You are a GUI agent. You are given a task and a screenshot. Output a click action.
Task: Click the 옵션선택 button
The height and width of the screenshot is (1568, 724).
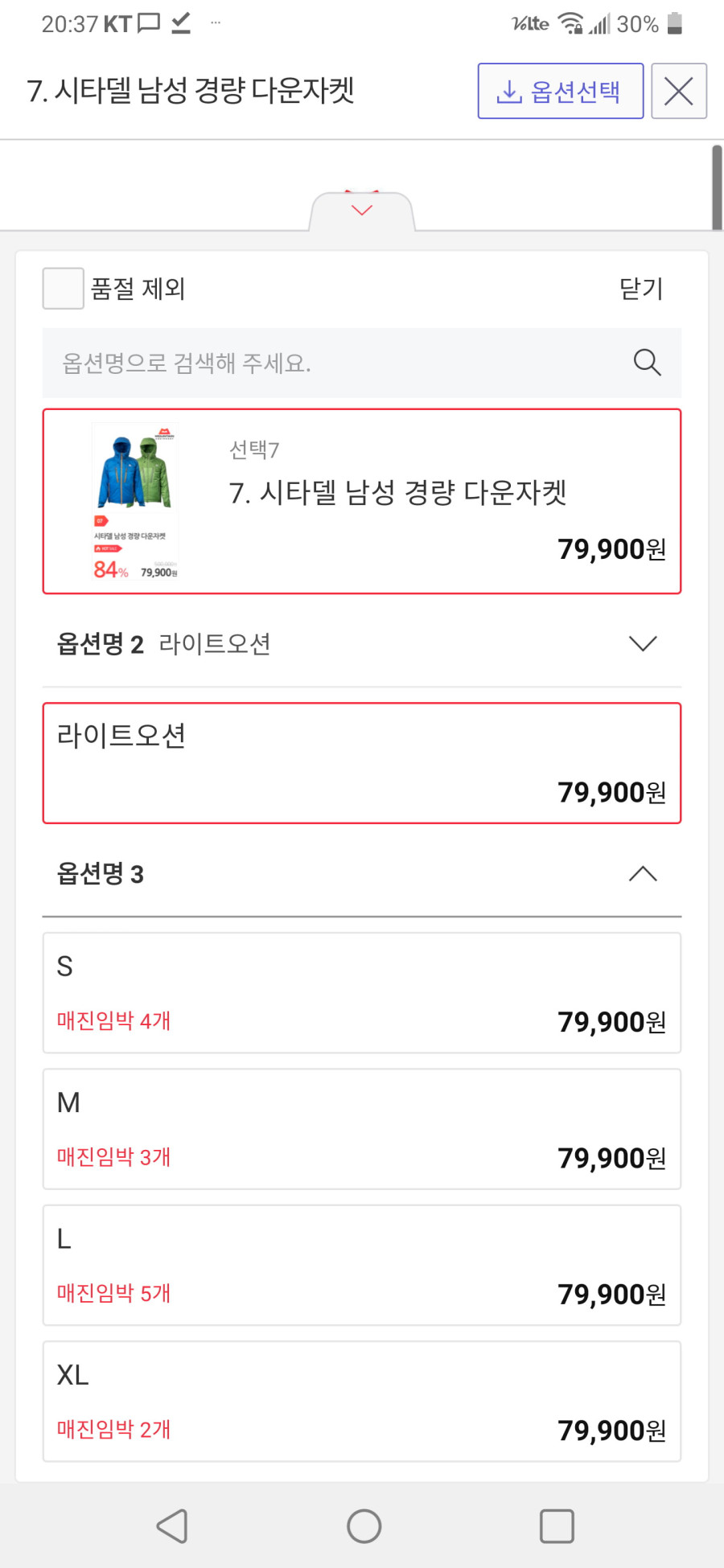[x=561, y=91]
